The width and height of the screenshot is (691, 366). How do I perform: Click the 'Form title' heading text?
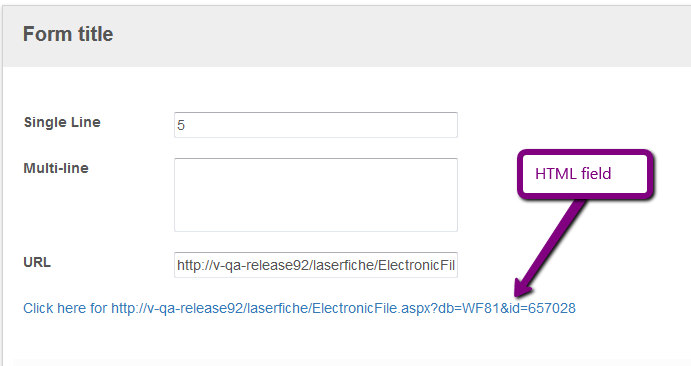point(68,34)
